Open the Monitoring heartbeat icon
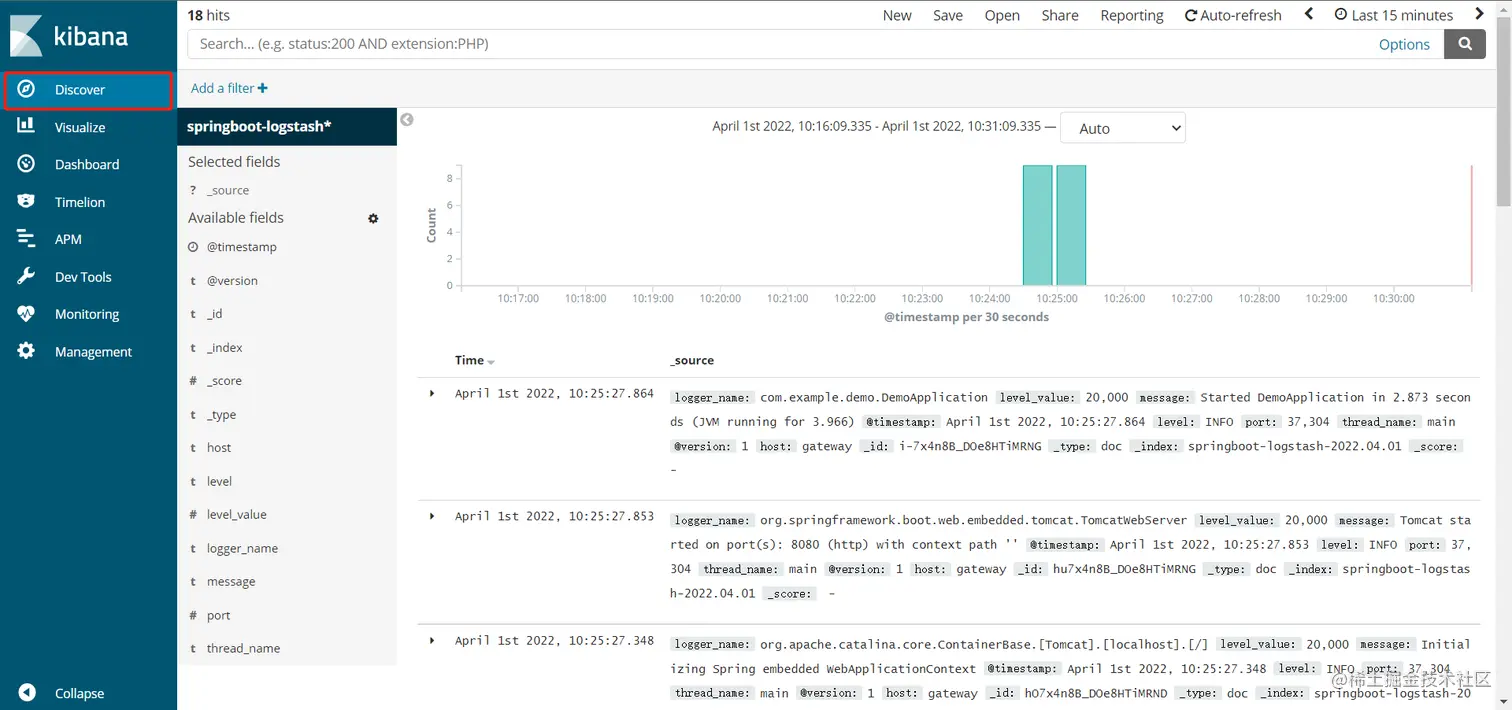 coord(26,313)
